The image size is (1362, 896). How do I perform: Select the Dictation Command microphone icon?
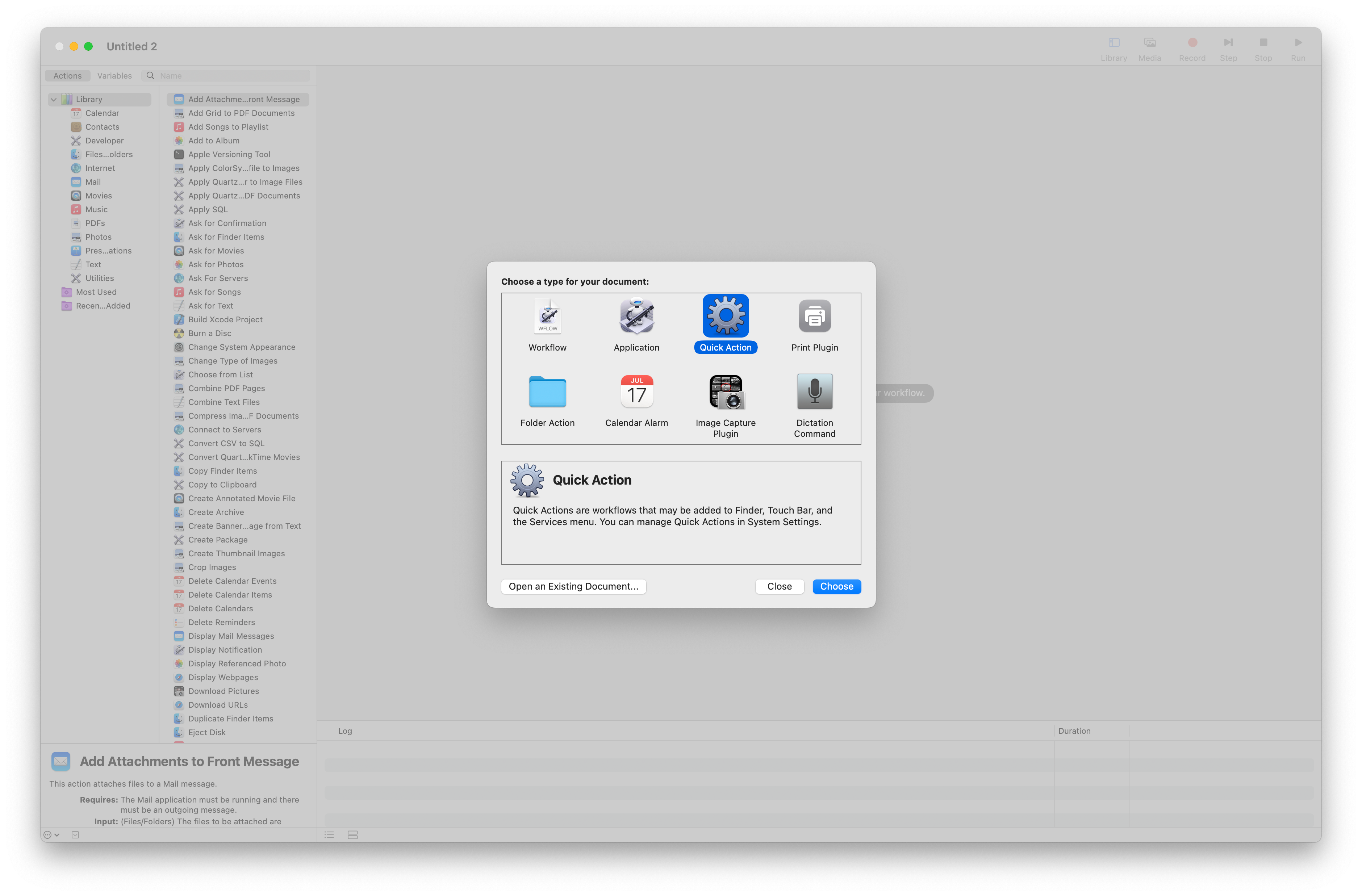tap(814, 392)
